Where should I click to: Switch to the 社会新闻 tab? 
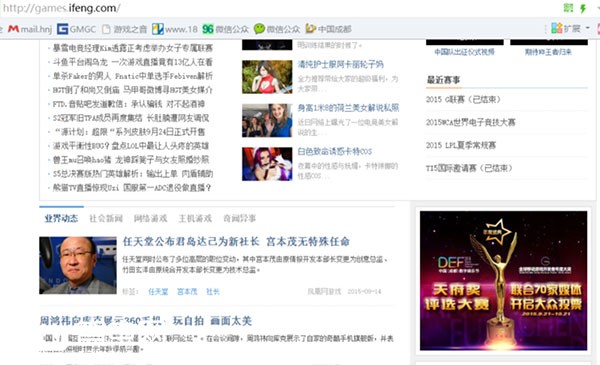coord(106,218)
